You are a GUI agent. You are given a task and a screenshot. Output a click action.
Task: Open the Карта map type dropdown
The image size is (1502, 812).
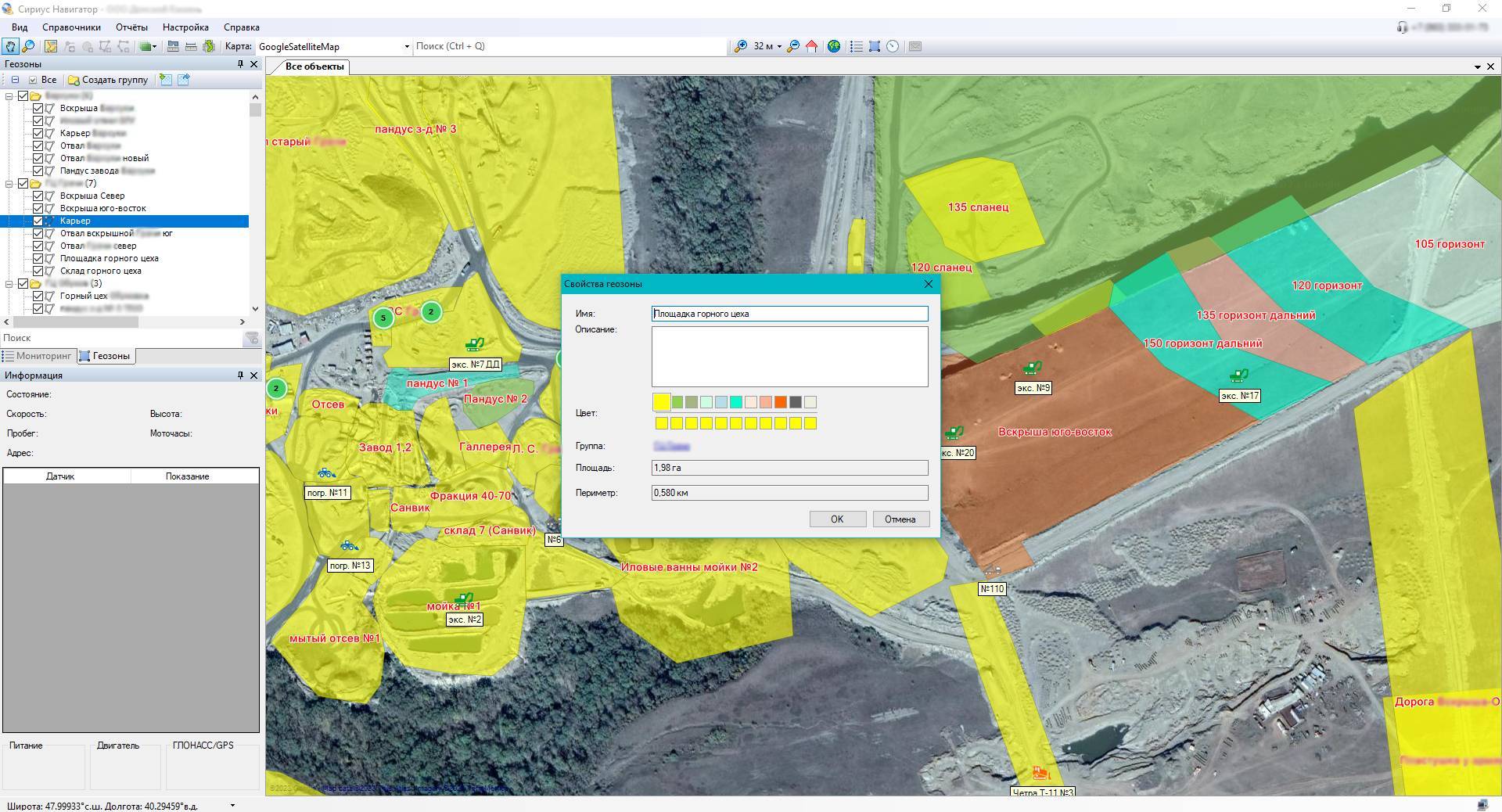[406, 47]
